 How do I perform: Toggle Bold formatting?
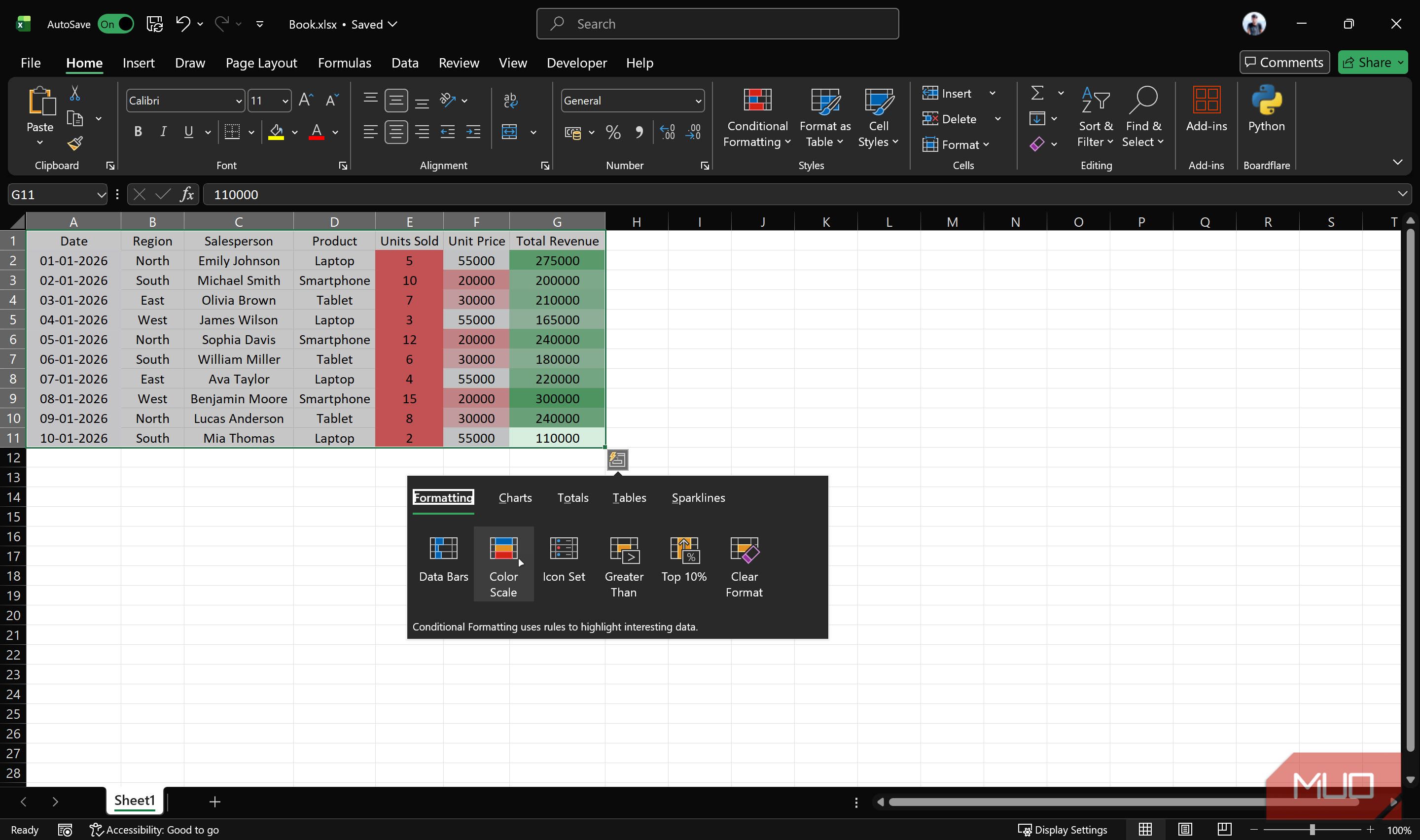pyautogui.click(x=138, y=132)
